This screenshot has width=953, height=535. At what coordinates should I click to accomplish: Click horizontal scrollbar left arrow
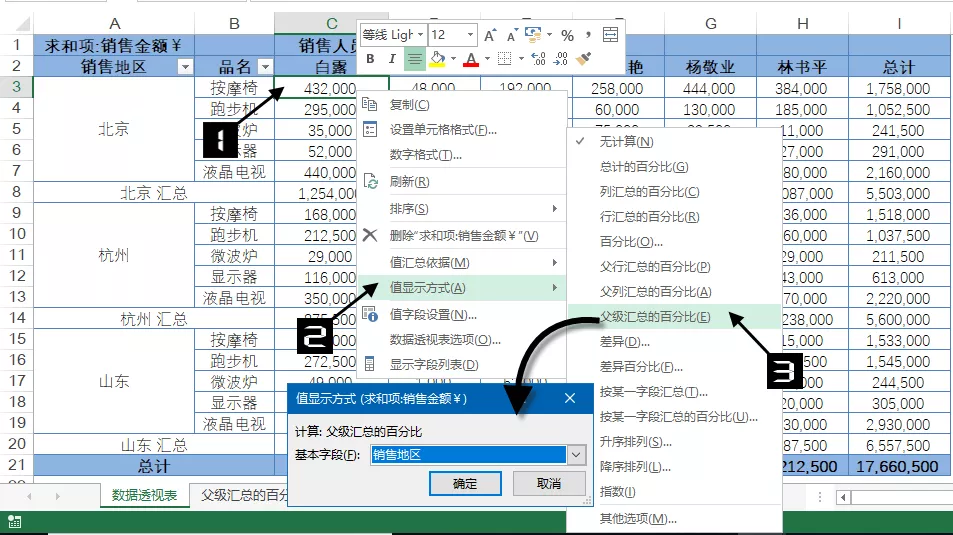[843, 497]
